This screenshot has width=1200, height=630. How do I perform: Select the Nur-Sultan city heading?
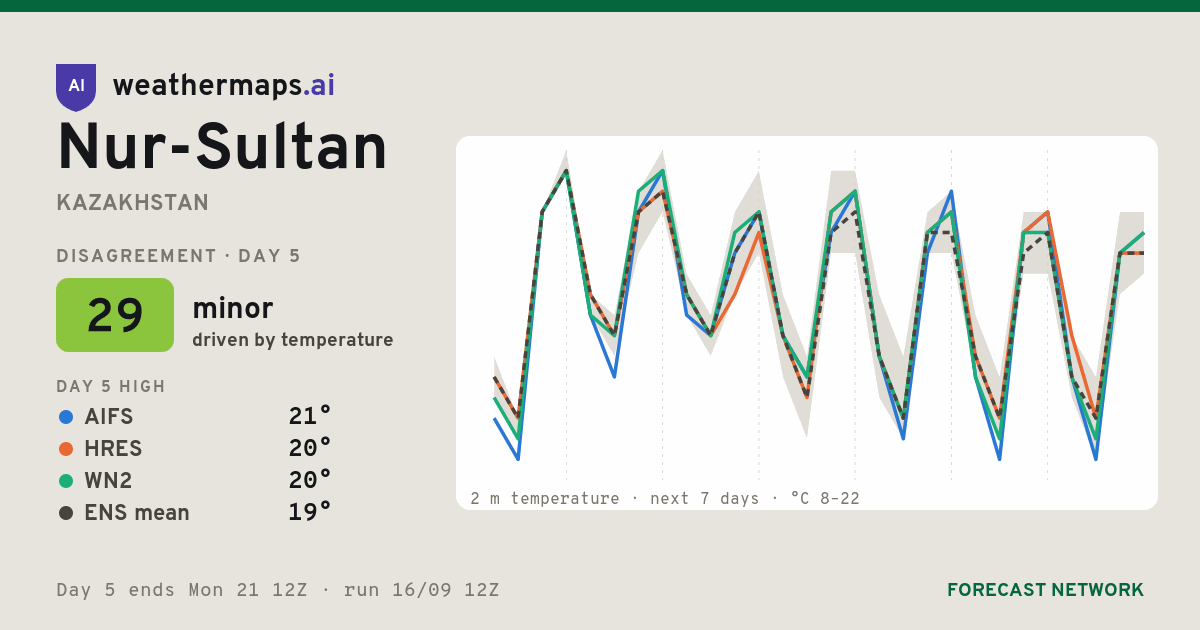[x=222, y=147]
